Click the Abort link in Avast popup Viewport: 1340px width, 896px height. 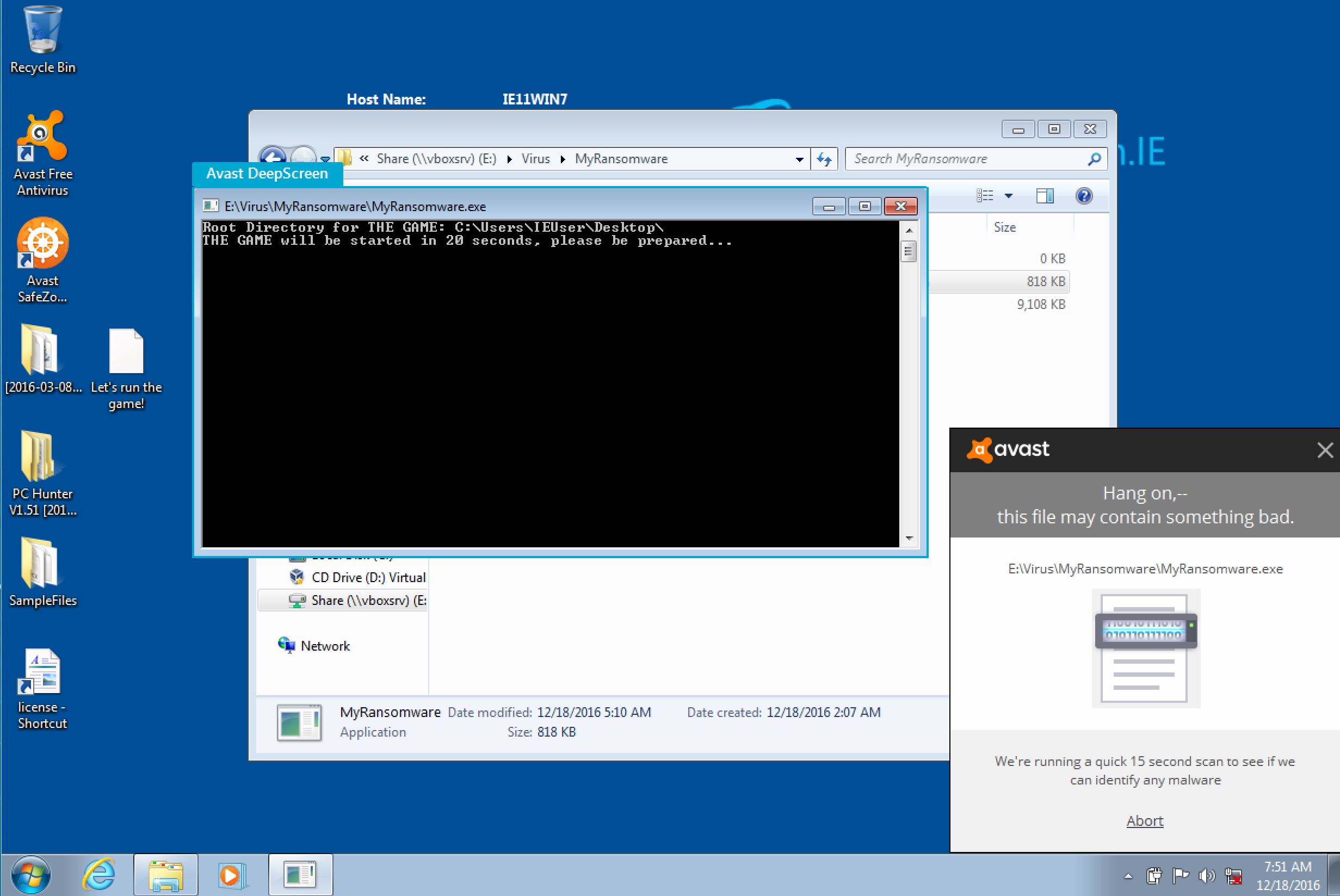[x=1145, y=820]
